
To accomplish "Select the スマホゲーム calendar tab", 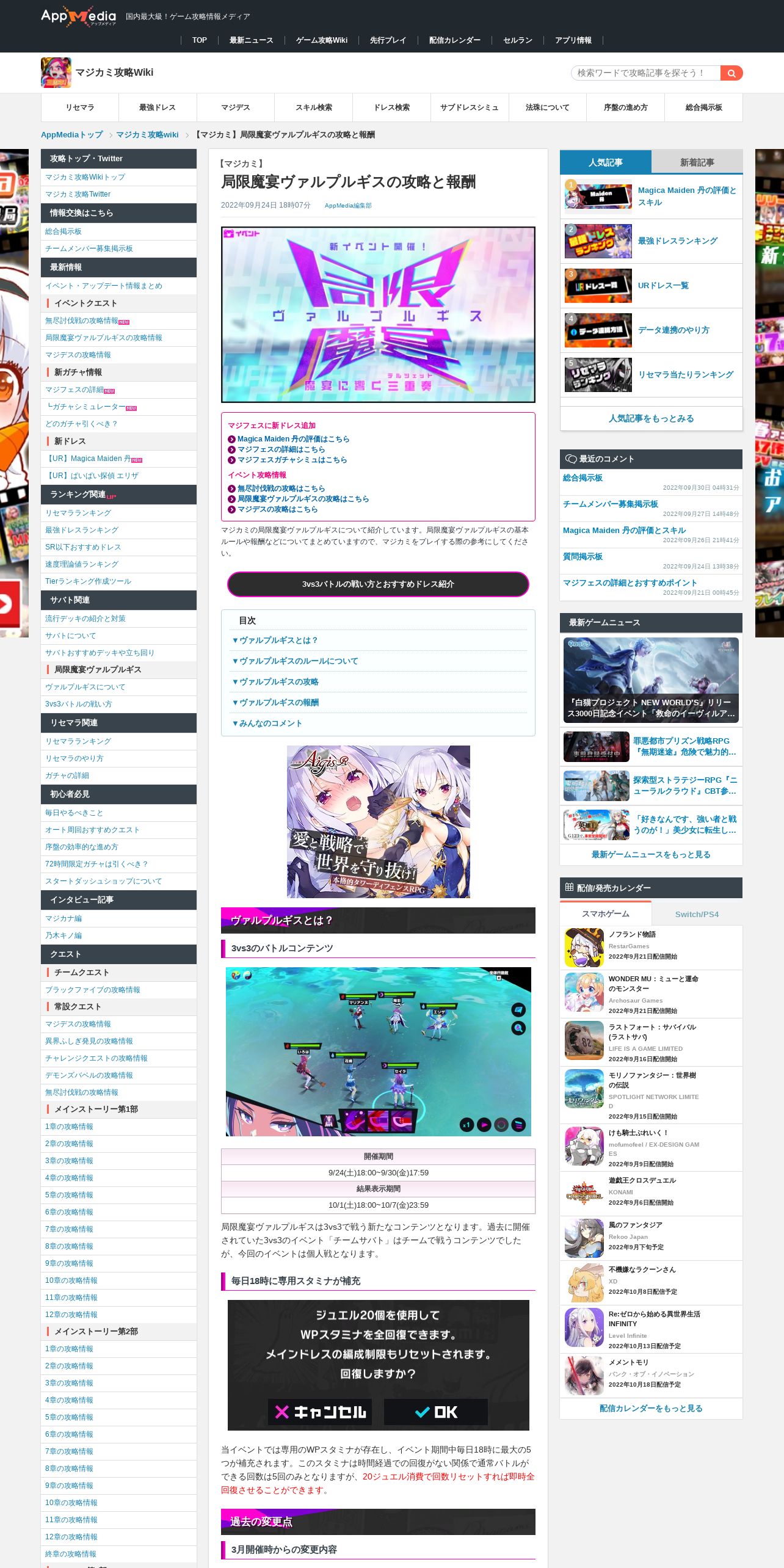I will tap(606, 913).
